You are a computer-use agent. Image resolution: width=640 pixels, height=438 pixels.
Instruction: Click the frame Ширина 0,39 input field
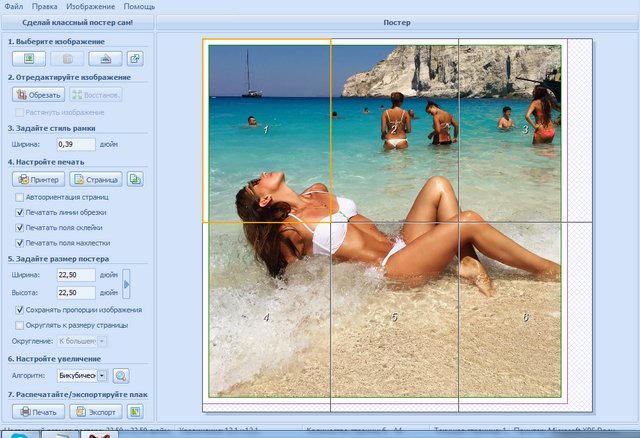click(x=76, y=145)
